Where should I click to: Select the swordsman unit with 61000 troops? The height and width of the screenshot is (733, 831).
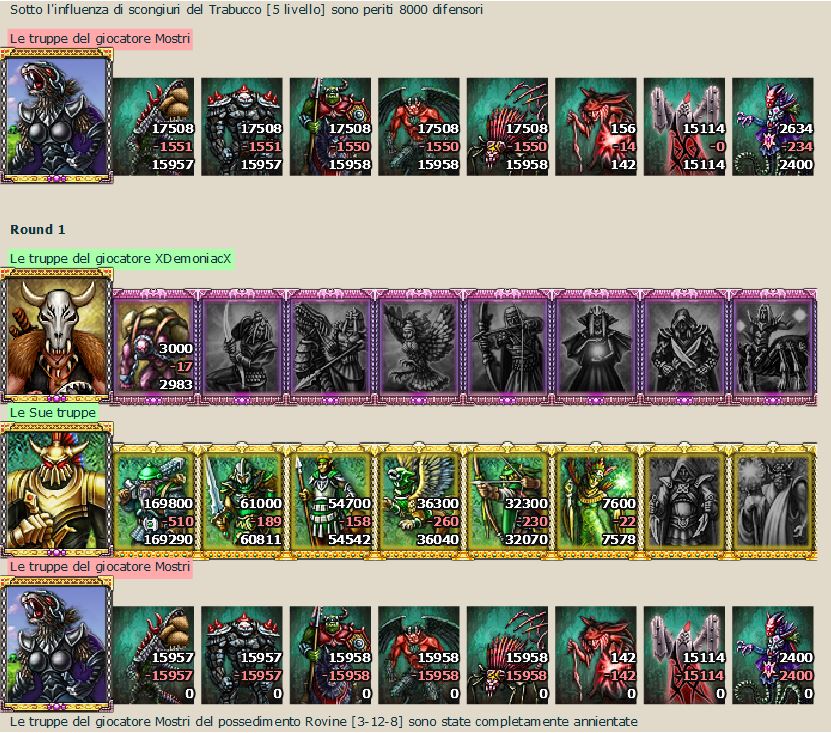point(242,502)
